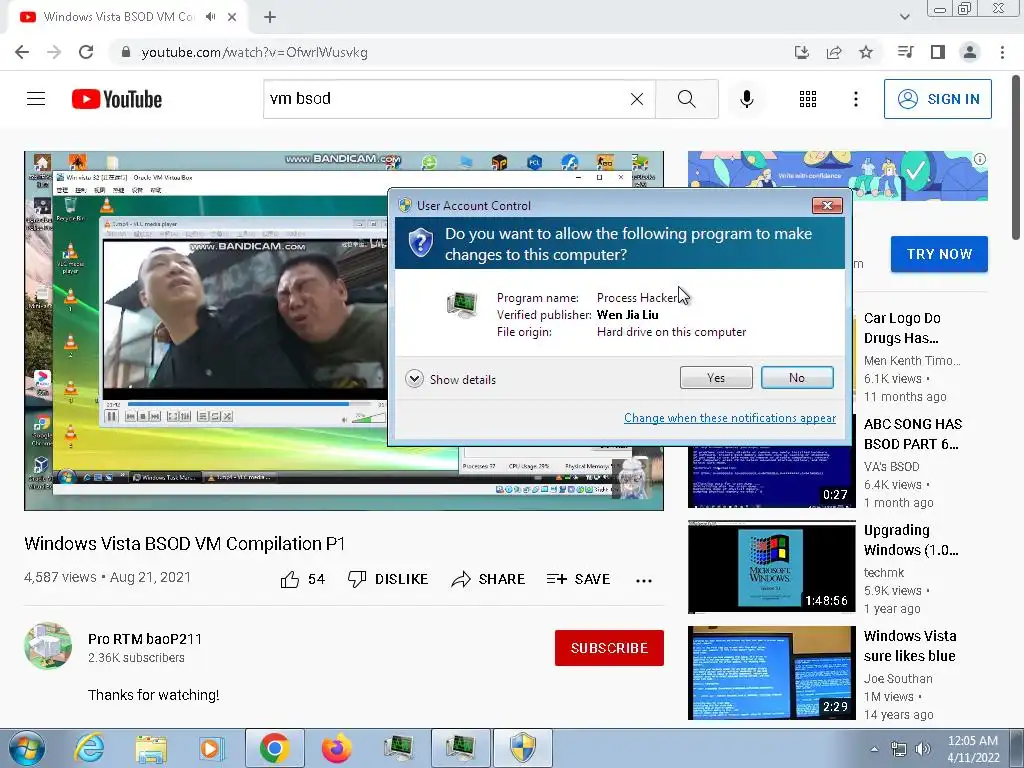Image resolution: width=1024 pixels, height=768 pixels.
Task: Open Pro RTM baoP211 channel name
Action: pyautogui.click(x=145, y=639)
